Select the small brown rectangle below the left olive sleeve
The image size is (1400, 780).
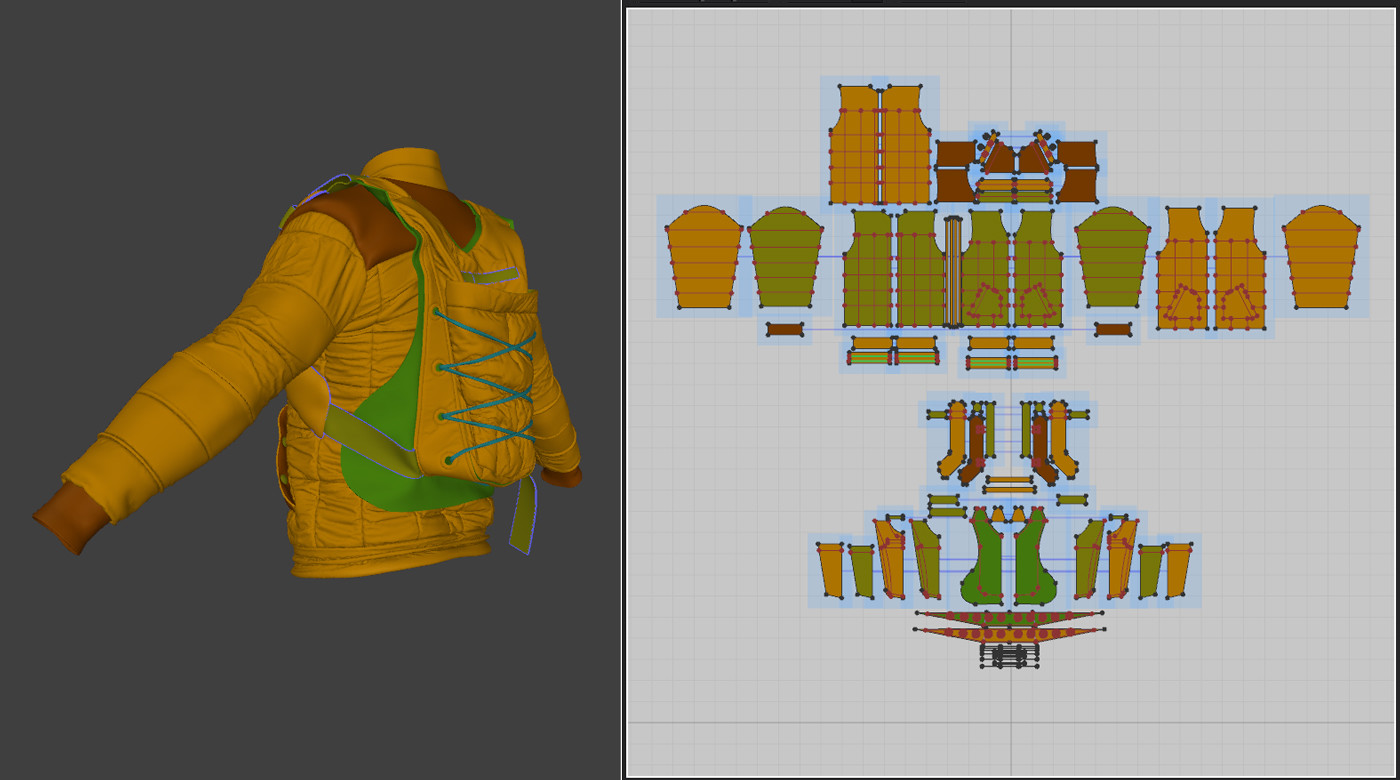point(785,329)
